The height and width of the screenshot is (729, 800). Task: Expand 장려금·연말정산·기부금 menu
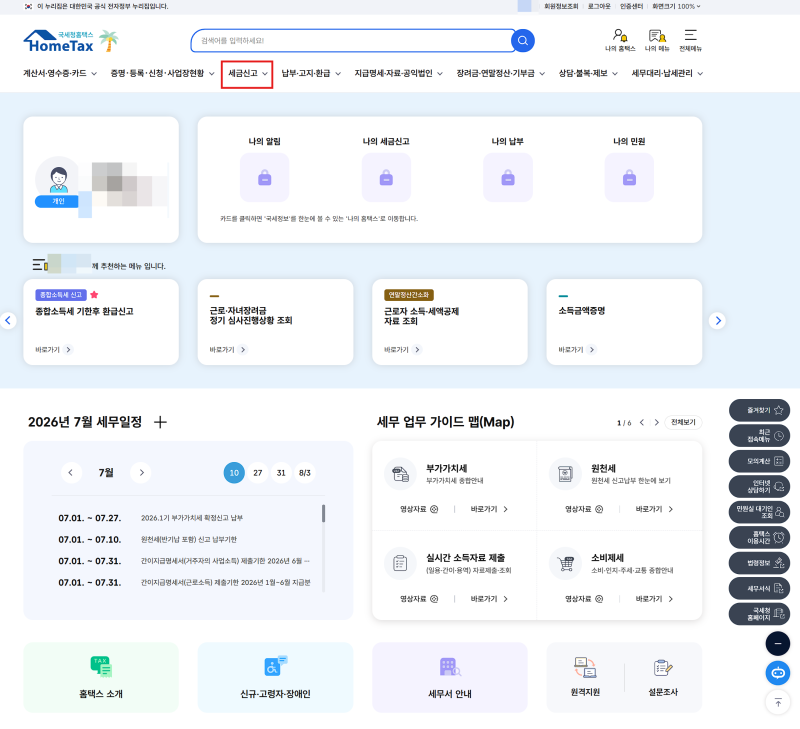pyautogui.click(x=501, y=73)
